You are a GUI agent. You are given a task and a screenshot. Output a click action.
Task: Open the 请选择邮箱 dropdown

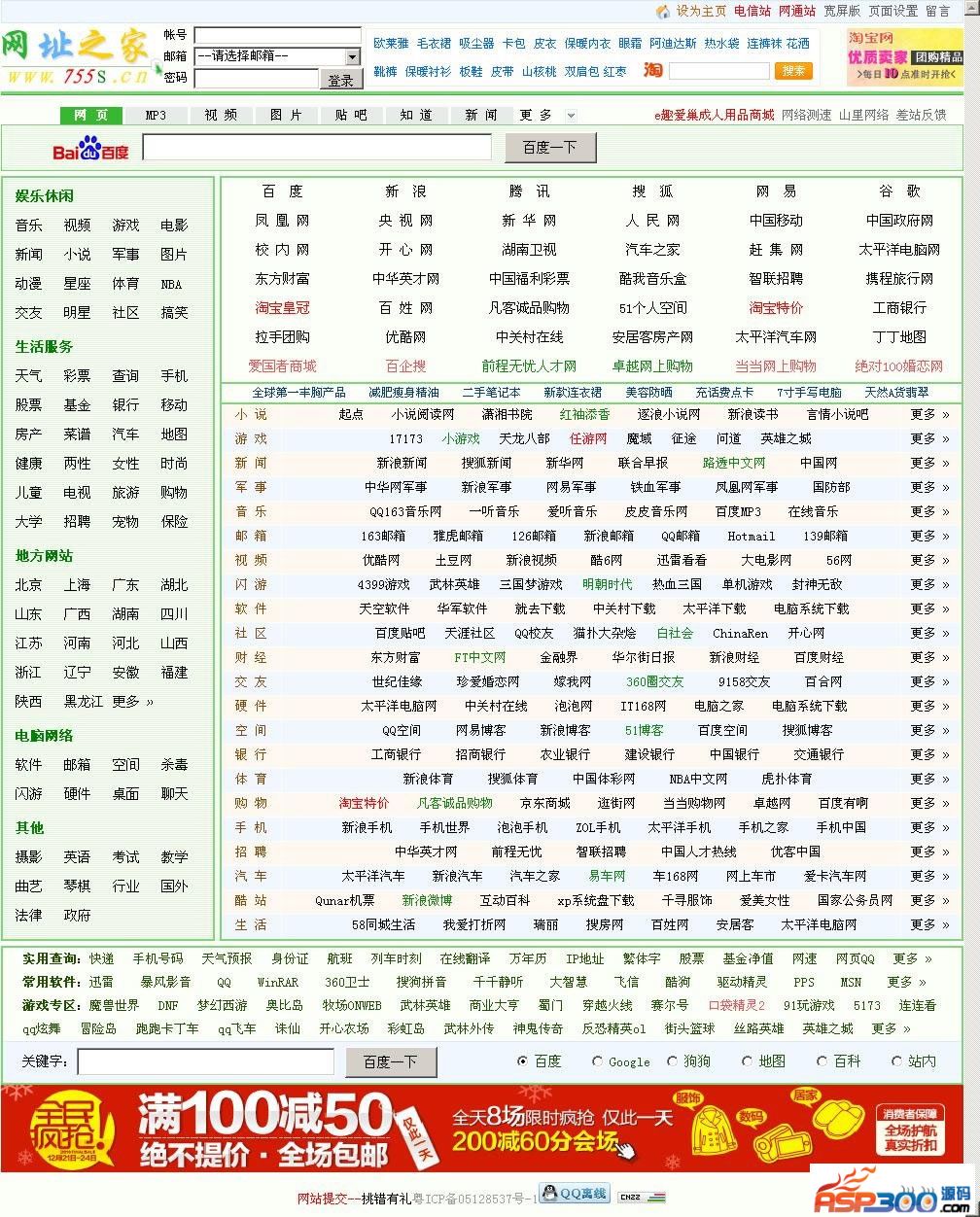(277, 56)
